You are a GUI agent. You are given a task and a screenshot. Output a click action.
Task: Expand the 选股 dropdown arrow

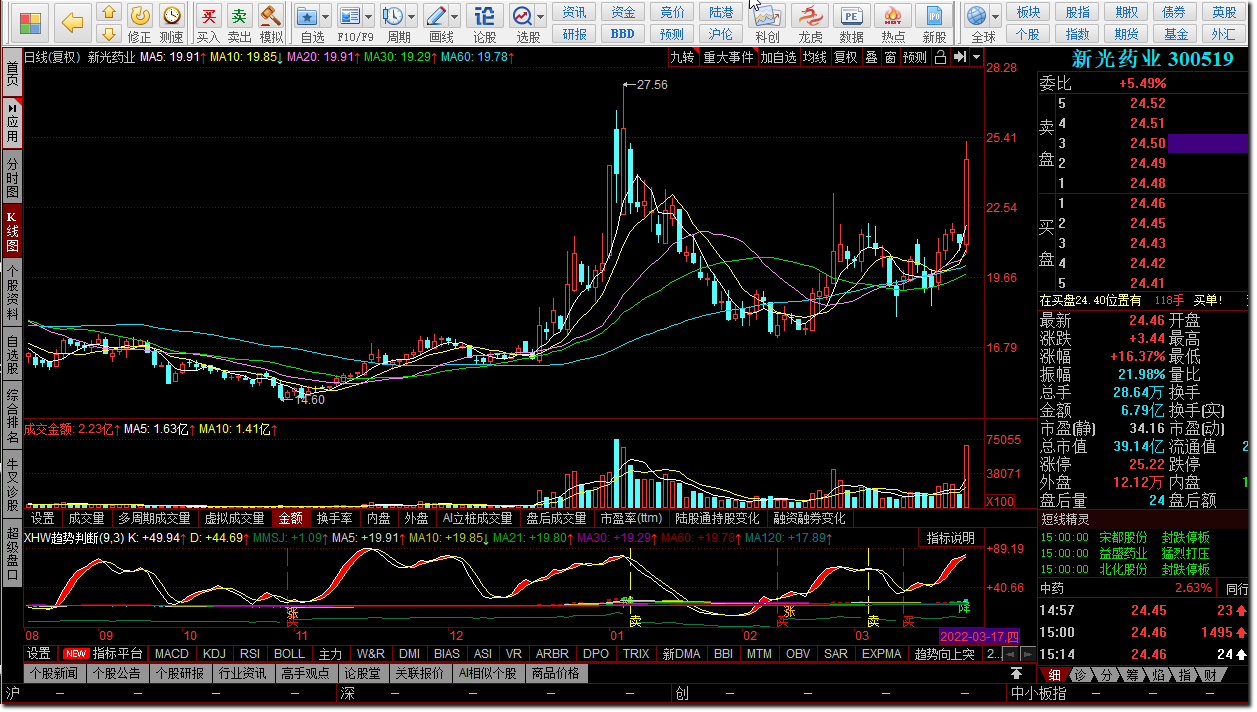point(540,16)
